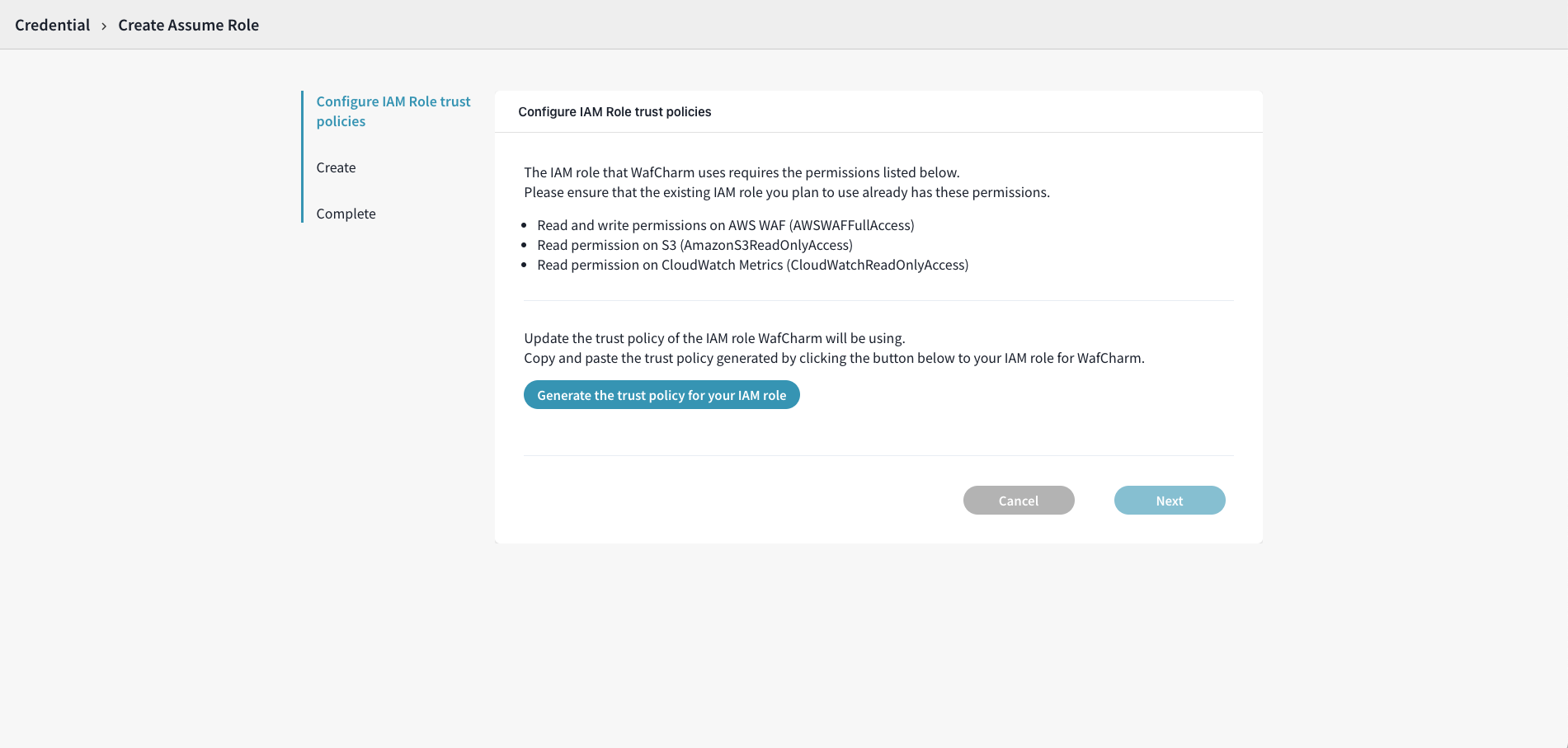1568x748 pixels.
Task: Select the Create Assume Role breadcrumb title
Action: [188, 25]
